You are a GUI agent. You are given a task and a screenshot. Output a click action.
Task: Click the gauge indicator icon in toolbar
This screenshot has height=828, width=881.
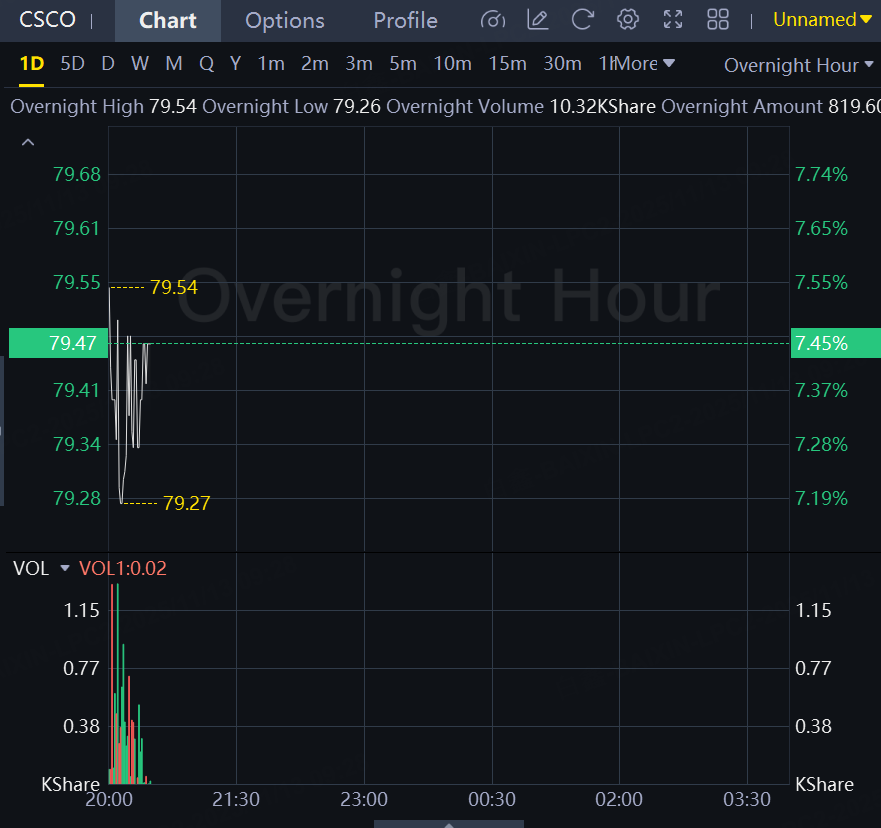492,20
